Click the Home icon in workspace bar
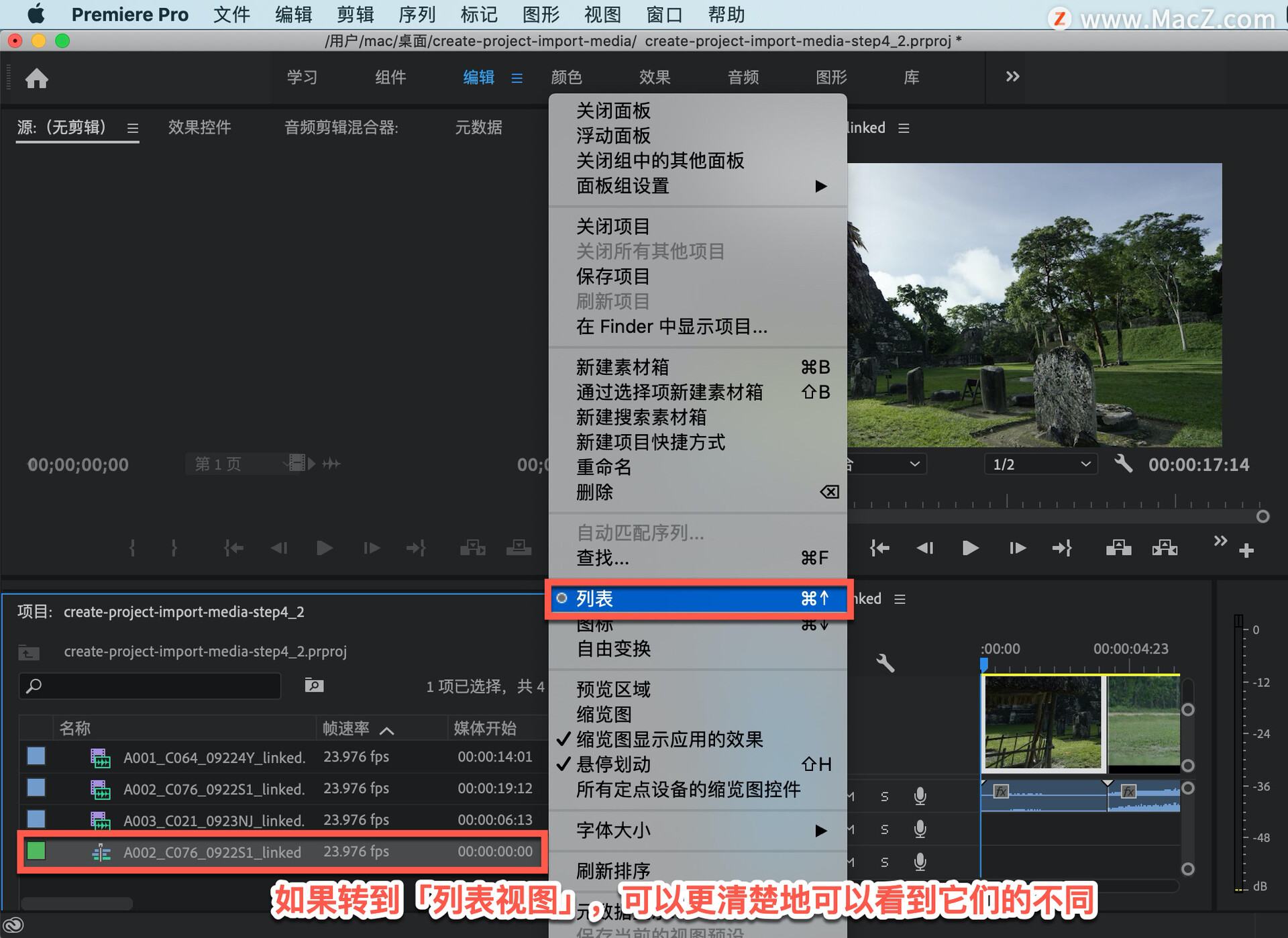This screenshot has height=938, width=1288. (37, 79)
